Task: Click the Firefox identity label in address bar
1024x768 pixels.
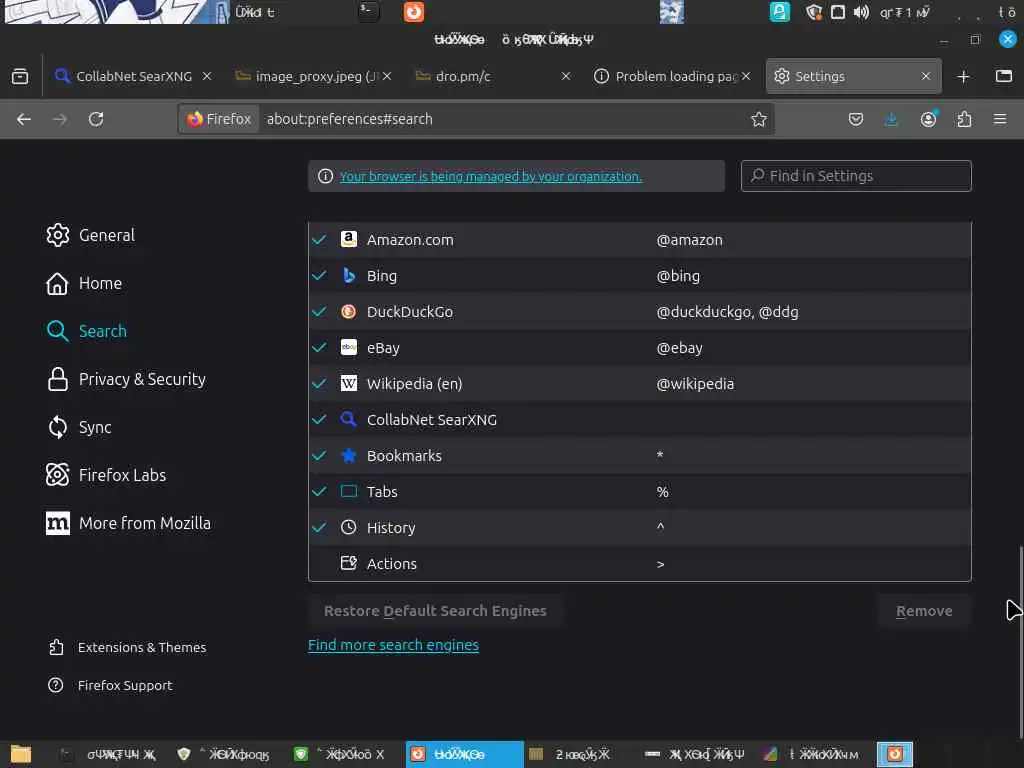Action: [x=219, y=119]
